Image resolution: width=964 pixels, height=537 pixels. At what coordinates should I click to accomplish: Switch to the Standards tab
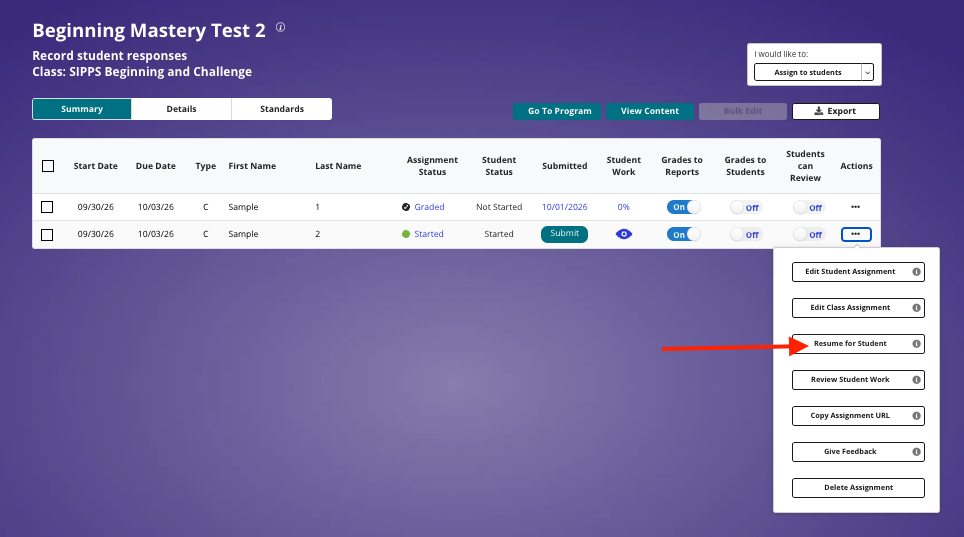[x=282, y=109]
